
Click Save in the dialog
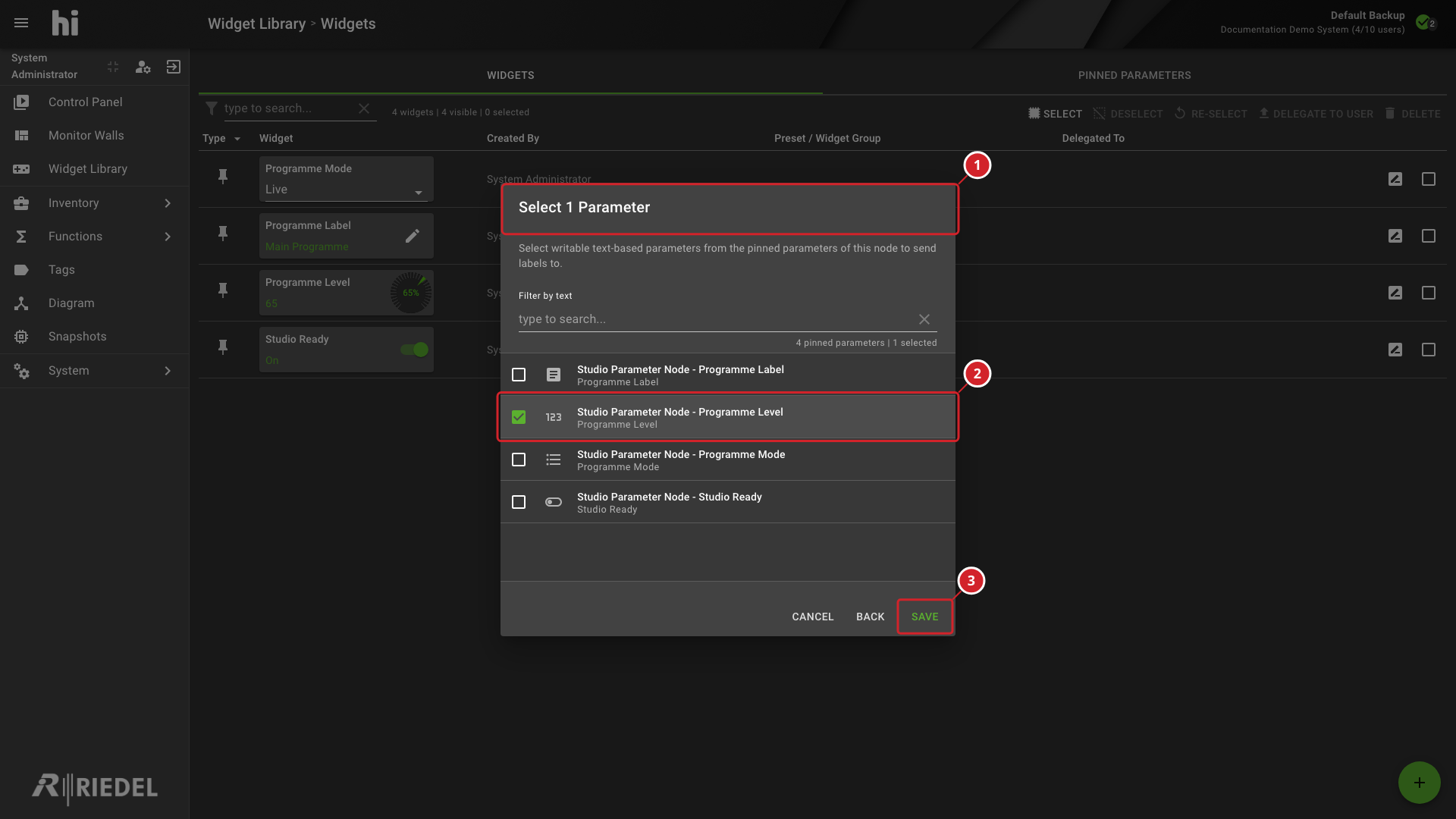(x=925, y=617)
